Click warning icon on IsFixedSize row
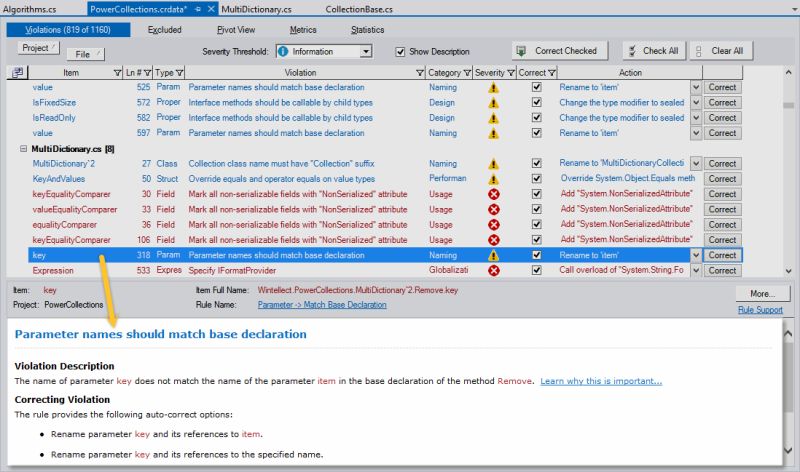800x472 pixels. (x=493, y=103)
